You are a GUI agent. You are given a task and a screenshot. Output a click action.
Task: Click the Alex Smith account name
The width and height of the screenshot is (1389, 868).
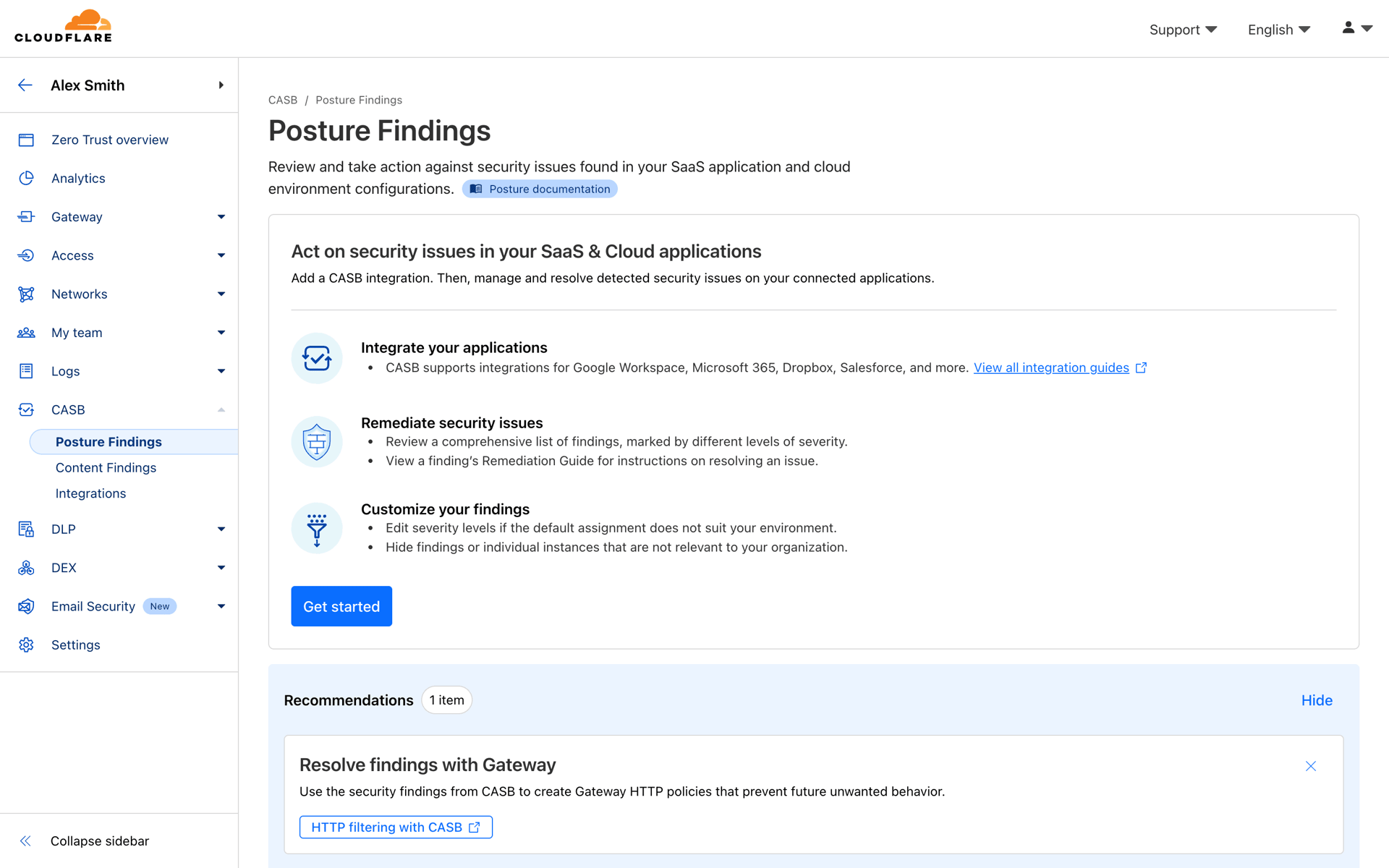point(88,85)
